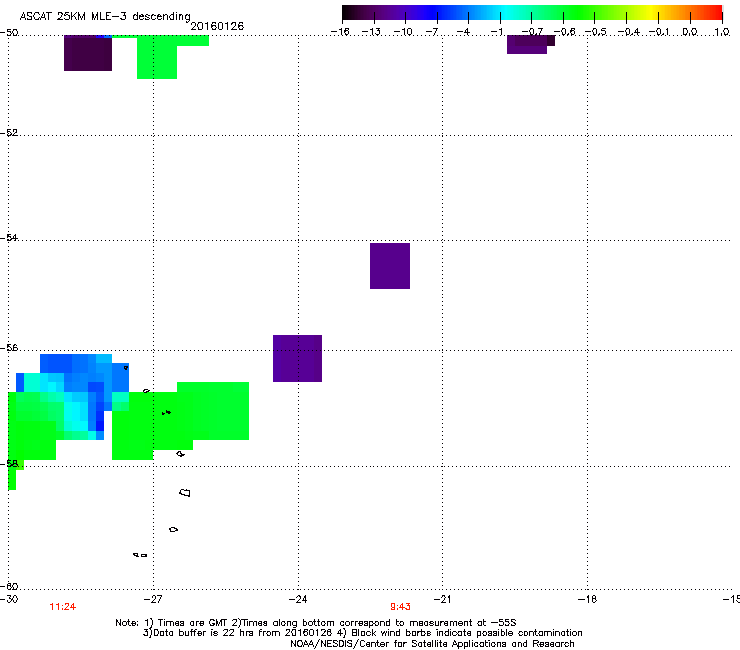Click the note line about data buffer 22 hrs
This screenshot has width=740, height=650.
pos(362,633)
